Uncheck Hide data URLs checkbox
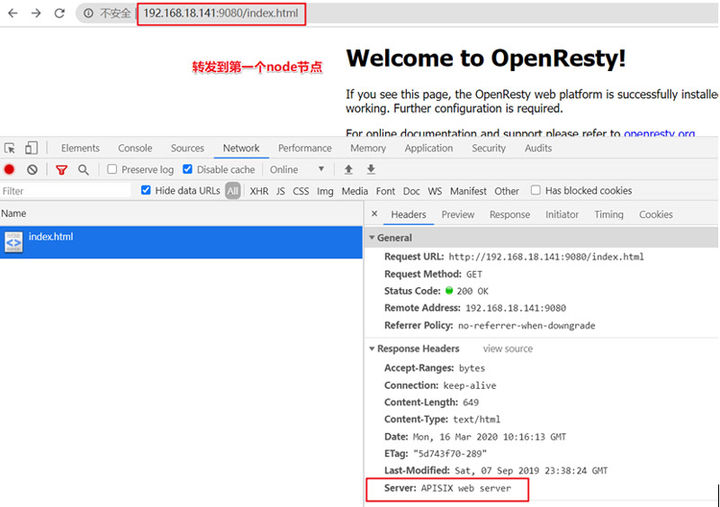Viewport: 720px width, 507px height. point(146,190)
